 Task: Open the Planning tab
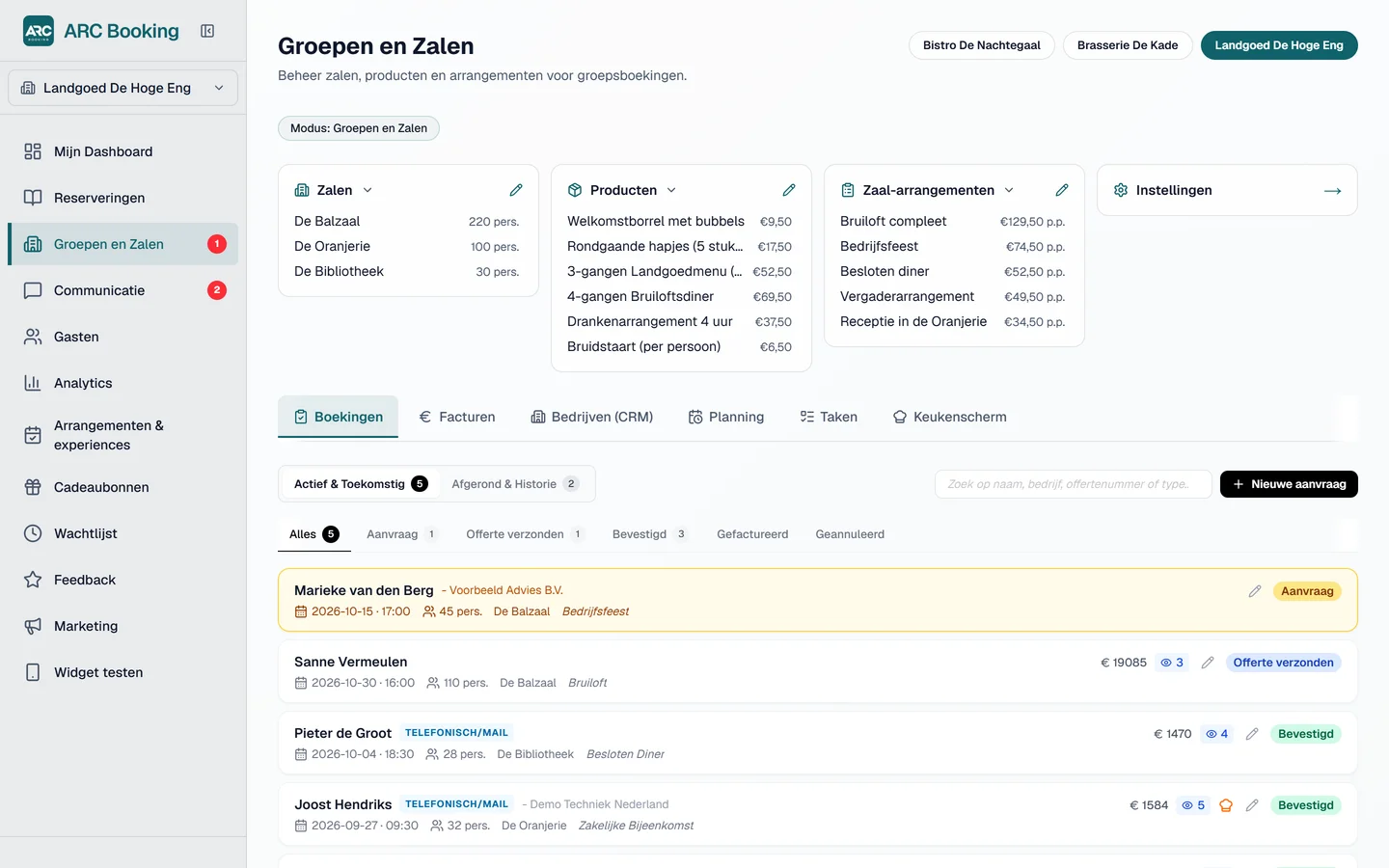726,417
